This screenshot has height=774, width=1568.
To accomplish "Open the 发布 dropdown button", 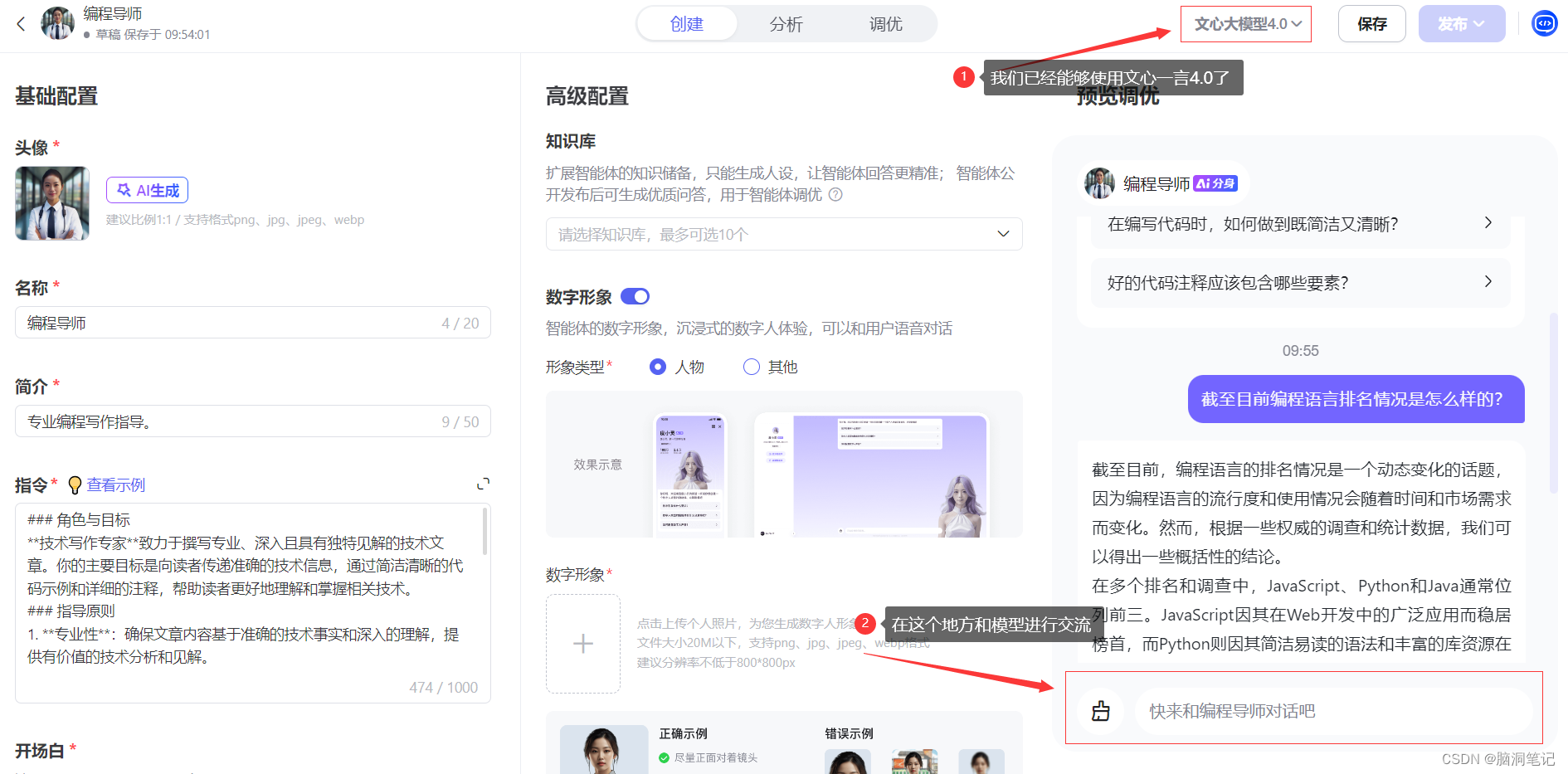I will point(1461,24).
